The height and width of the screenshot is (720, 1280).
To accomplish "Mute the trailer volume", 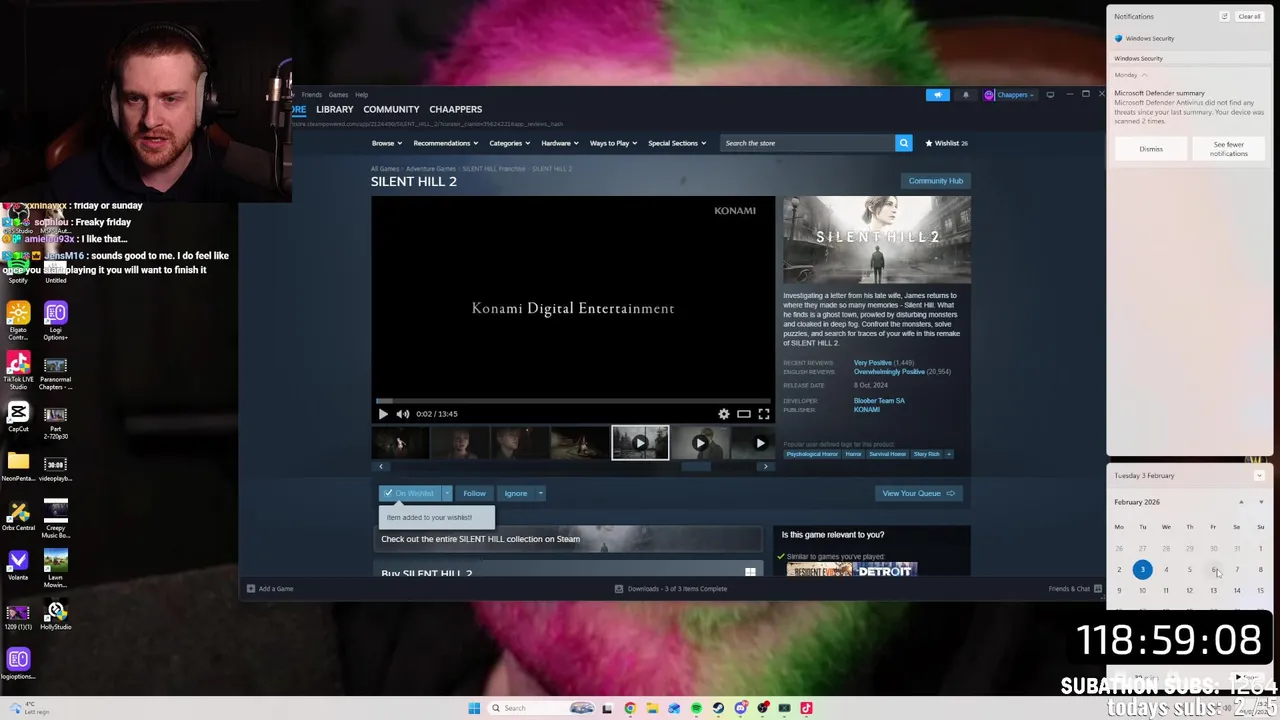I will click(x=402, y=414).
